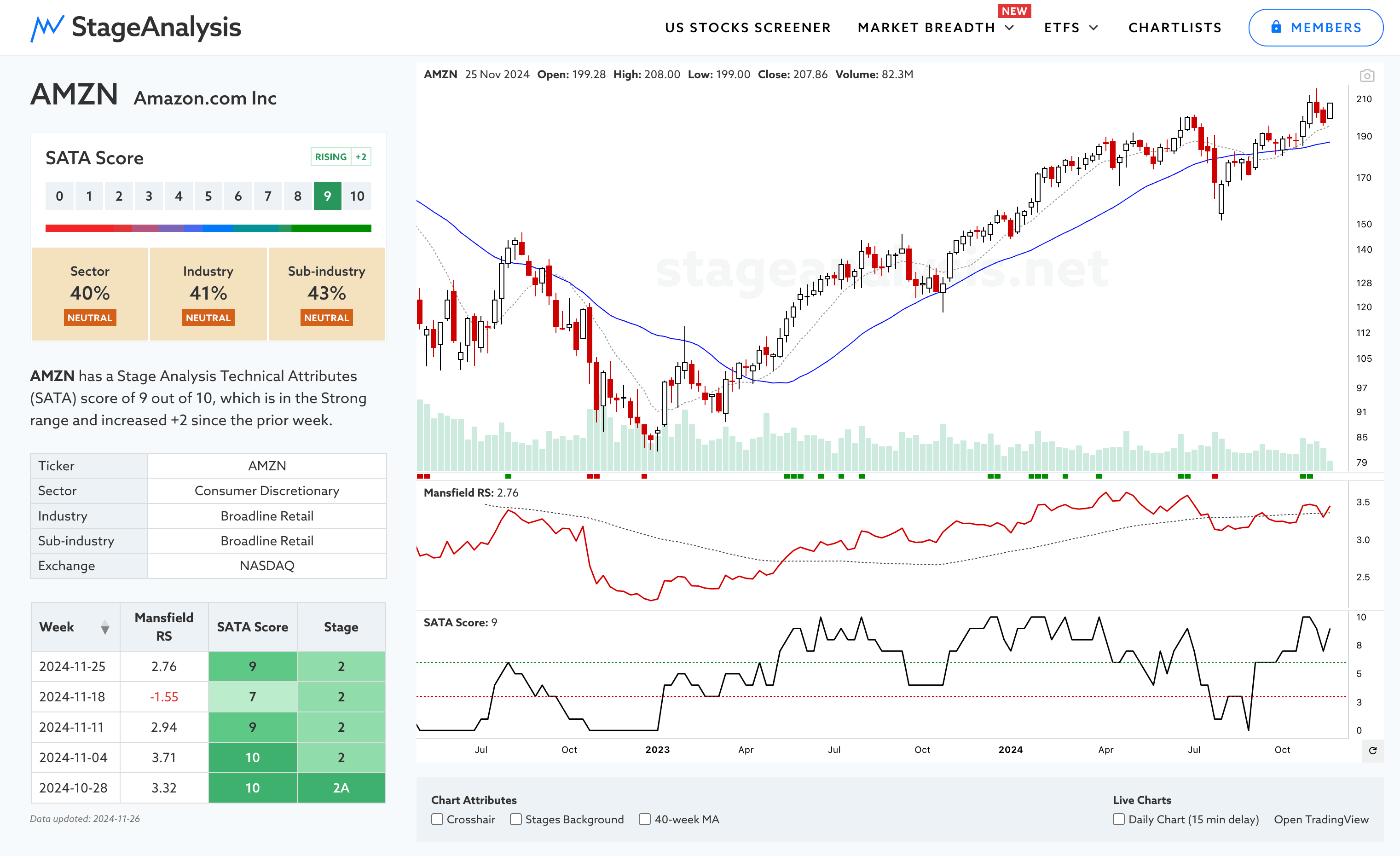Click the Industry row Broadline Retail cell
The image size is (1400, 856).
coord(267,516)
